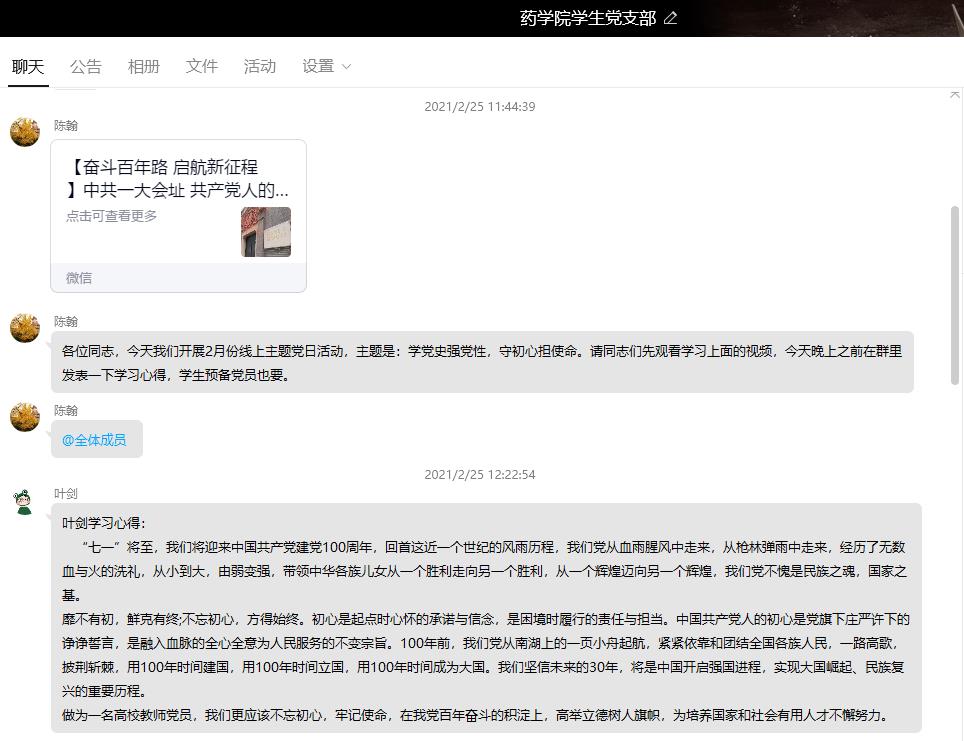The width and height of the screenshot is (964, 741).
Task: Expand the 设置 dropdown menu
Action: tap(326, 66)
